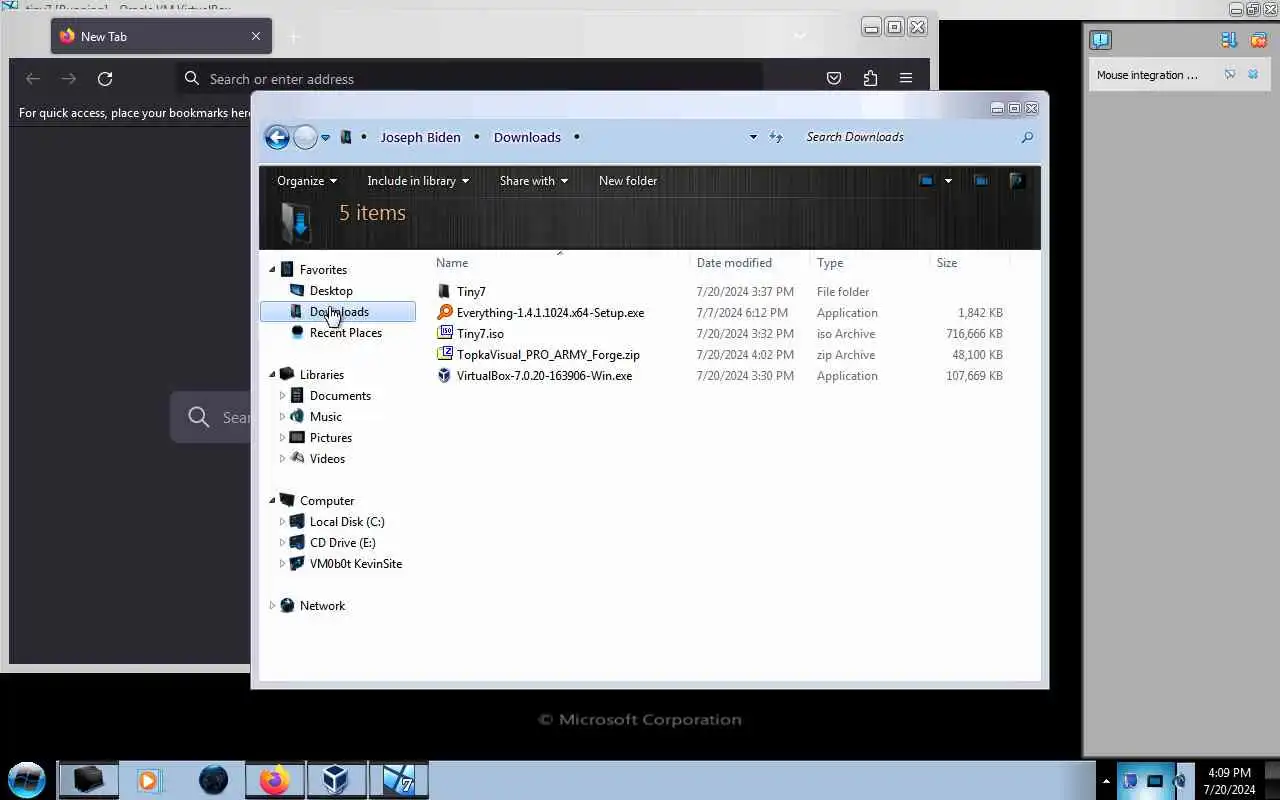The width and height of the screenshot is (1280, 800).
Task: Expand the Music library
Action: coord(282,417)
